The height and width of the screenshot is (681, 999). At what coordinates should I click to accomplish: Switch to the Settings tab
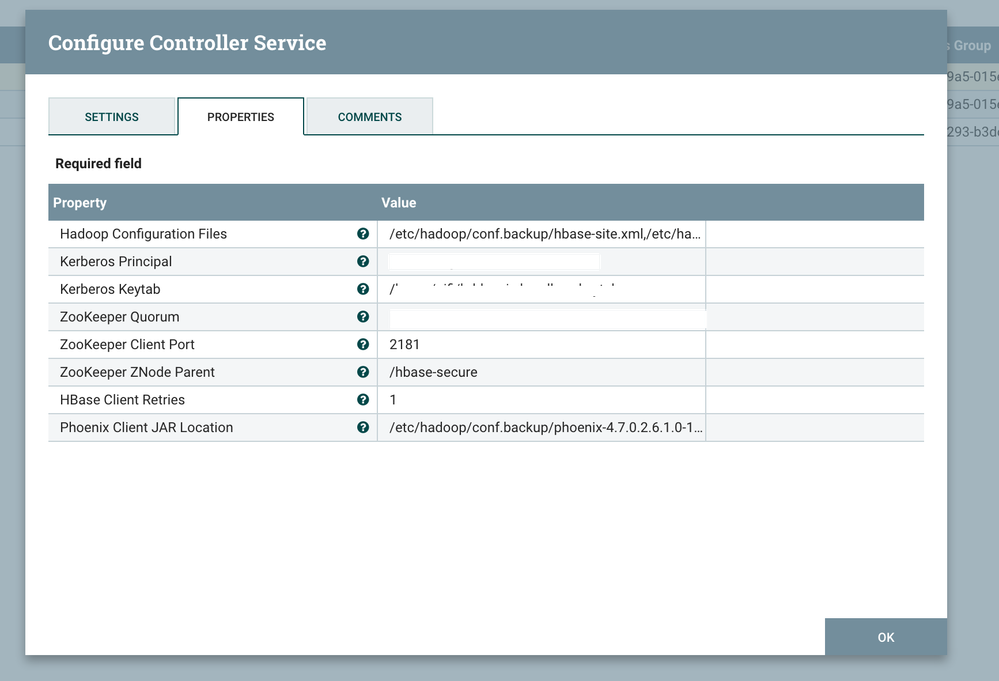pos(112,117)
